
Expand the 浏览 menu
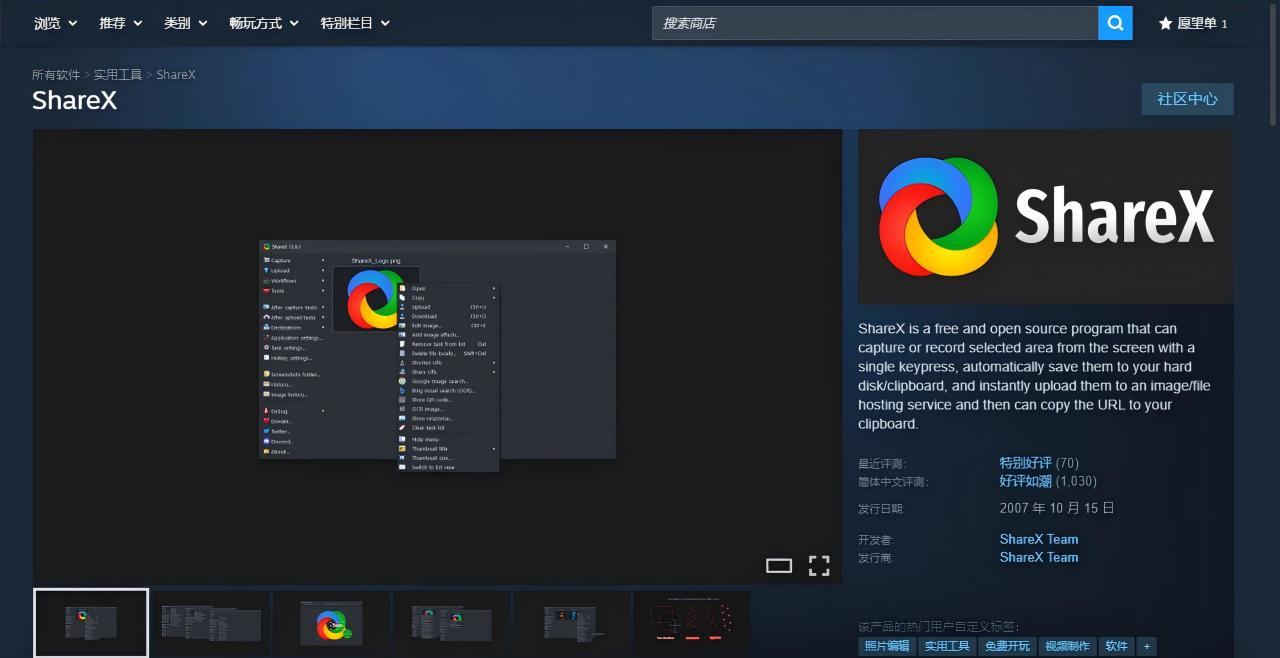[x=54, y=23]
